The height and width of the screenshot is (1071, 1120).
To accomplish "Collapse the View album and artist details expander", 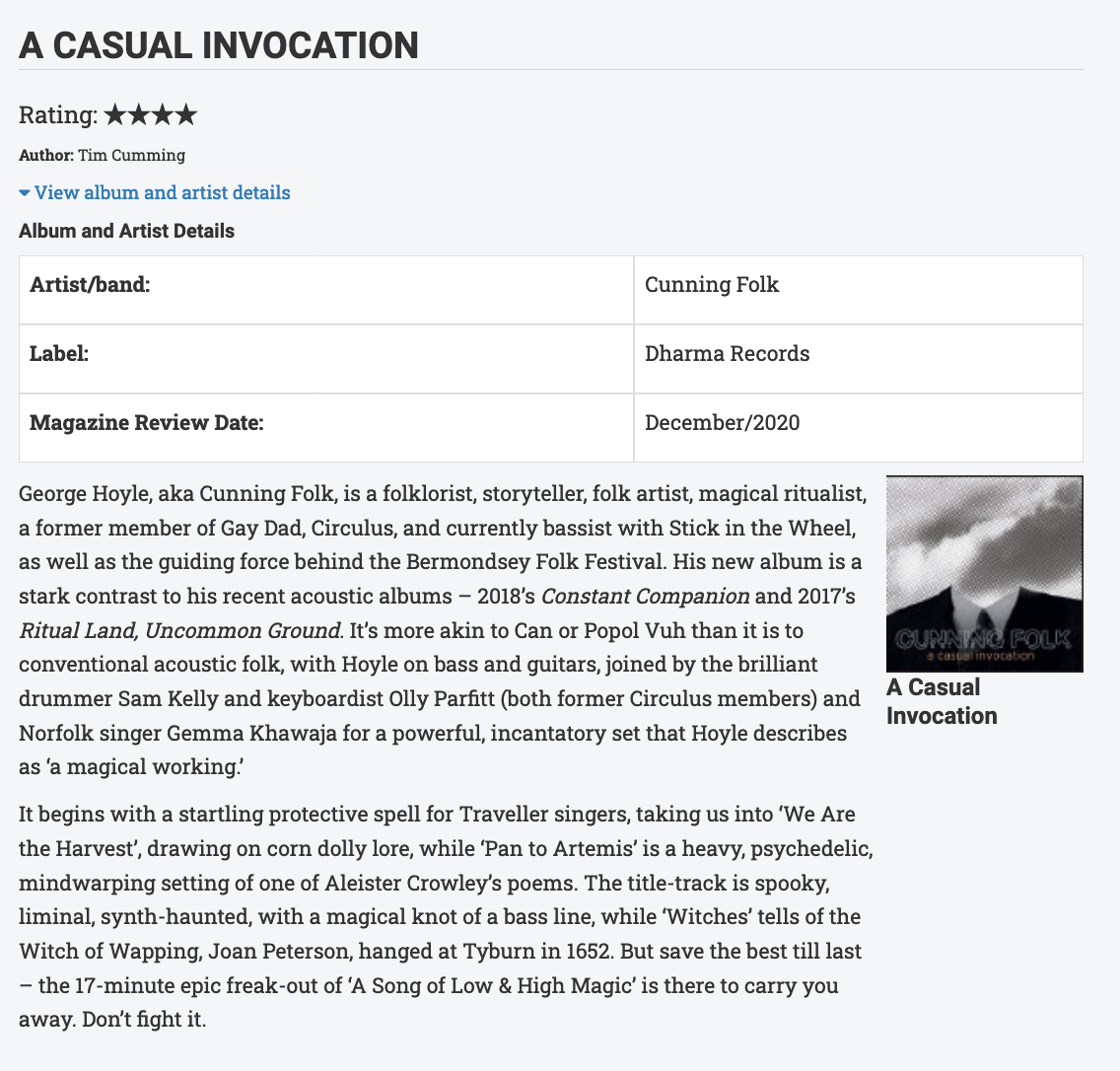I will click(x=155, y=192).
